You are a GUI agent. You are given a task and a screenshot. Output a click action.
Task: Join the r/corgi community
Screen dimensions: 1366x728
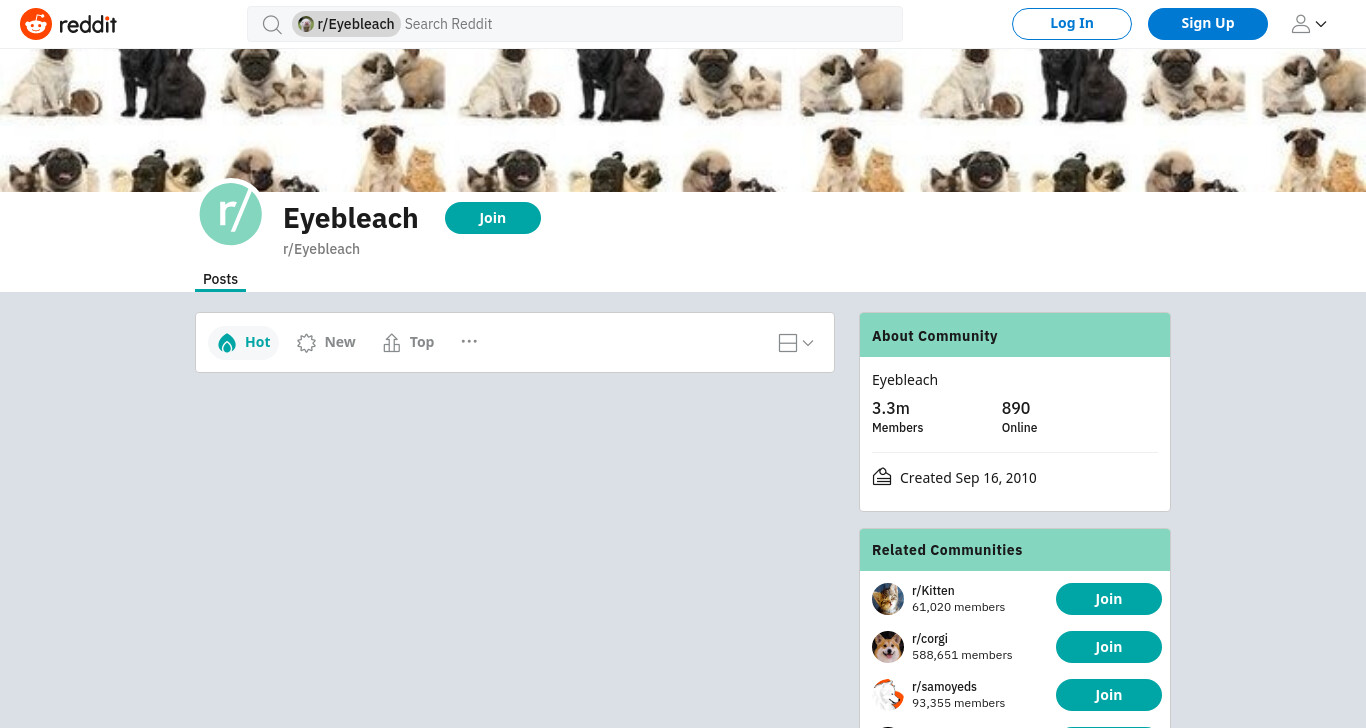tap(1109, 647)
